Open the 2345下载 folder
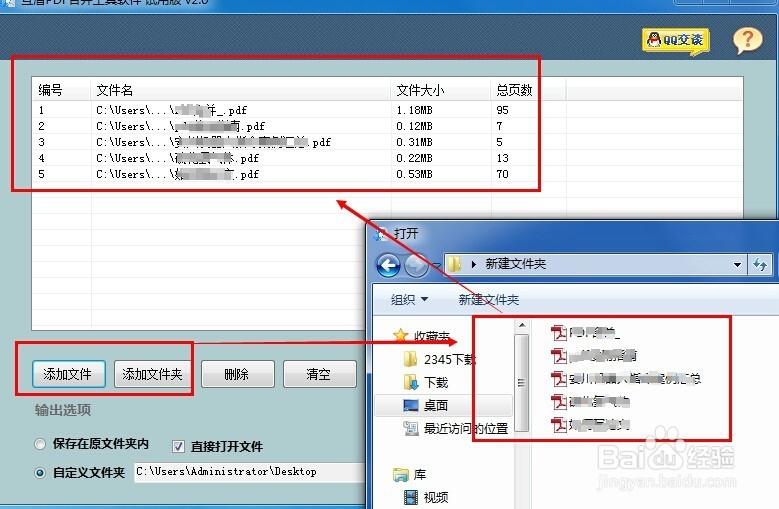Screen dimensions: 779x509 click(x=442, y=359)
